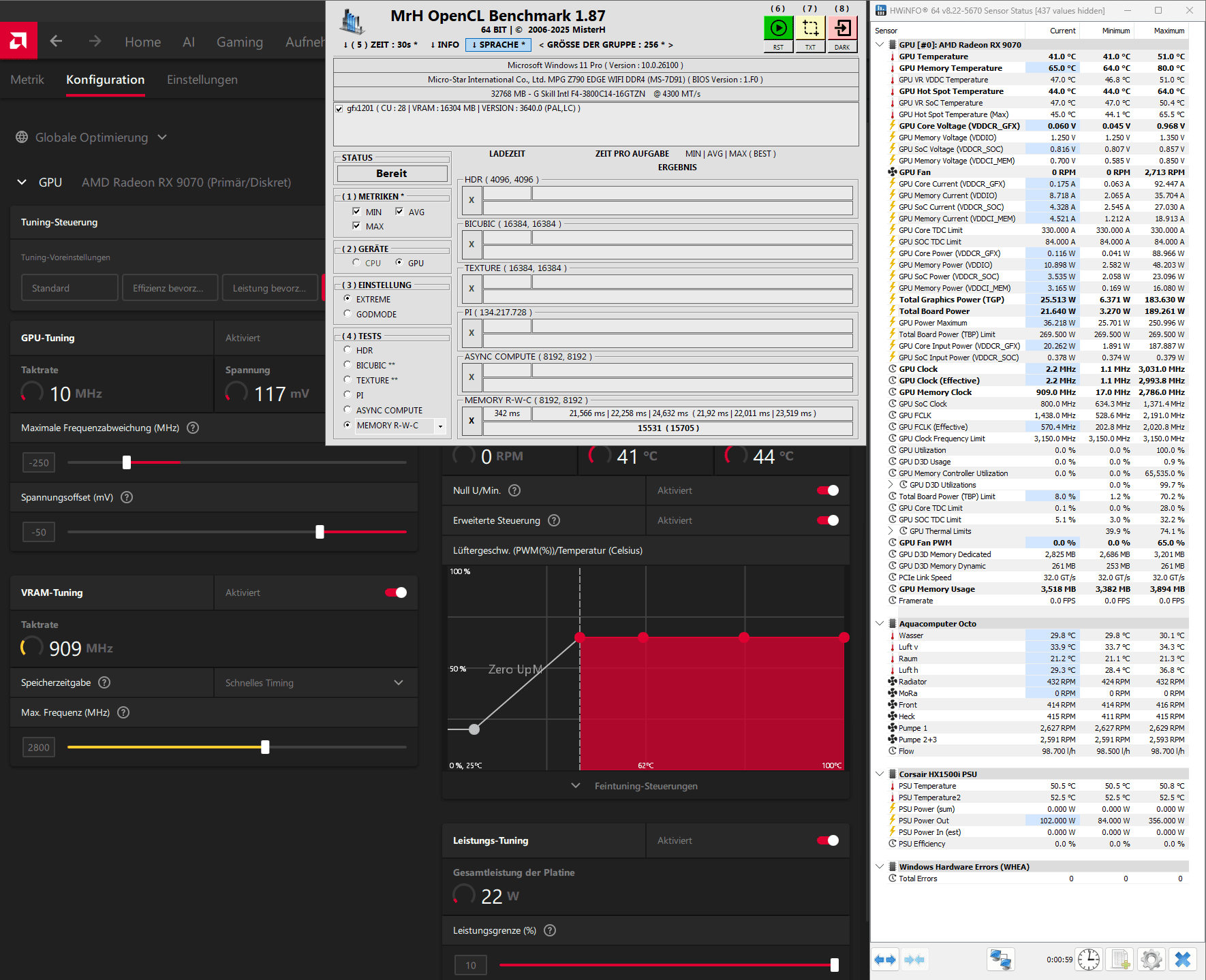Screen dimensions: 1206x980
Task: Click the globe icon beside Globale Optimierung
Action: tap(22, 137)
